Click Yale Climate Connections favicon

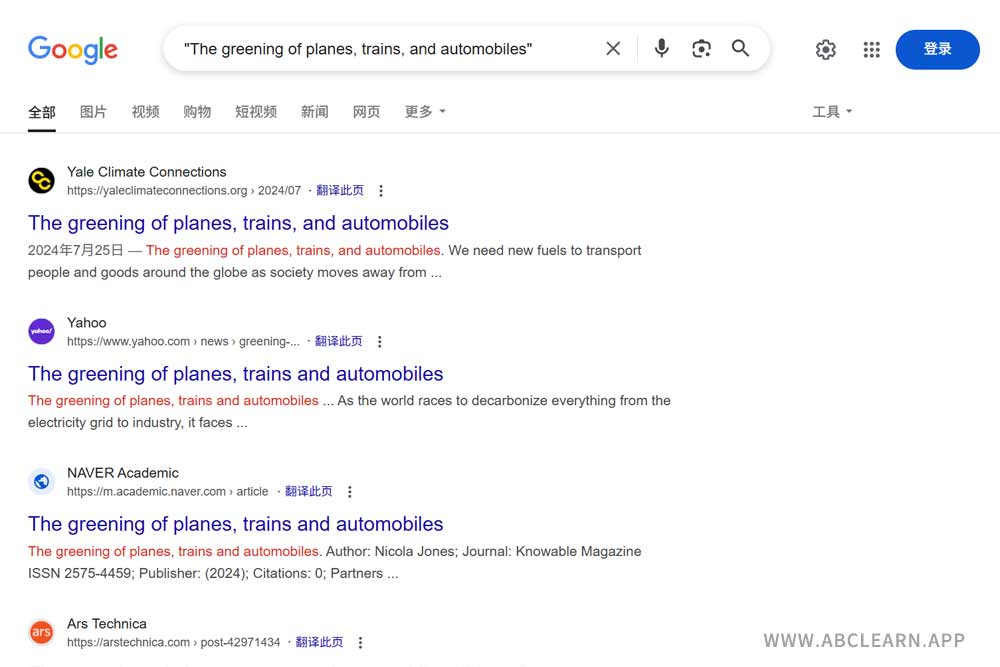(41, 180)
